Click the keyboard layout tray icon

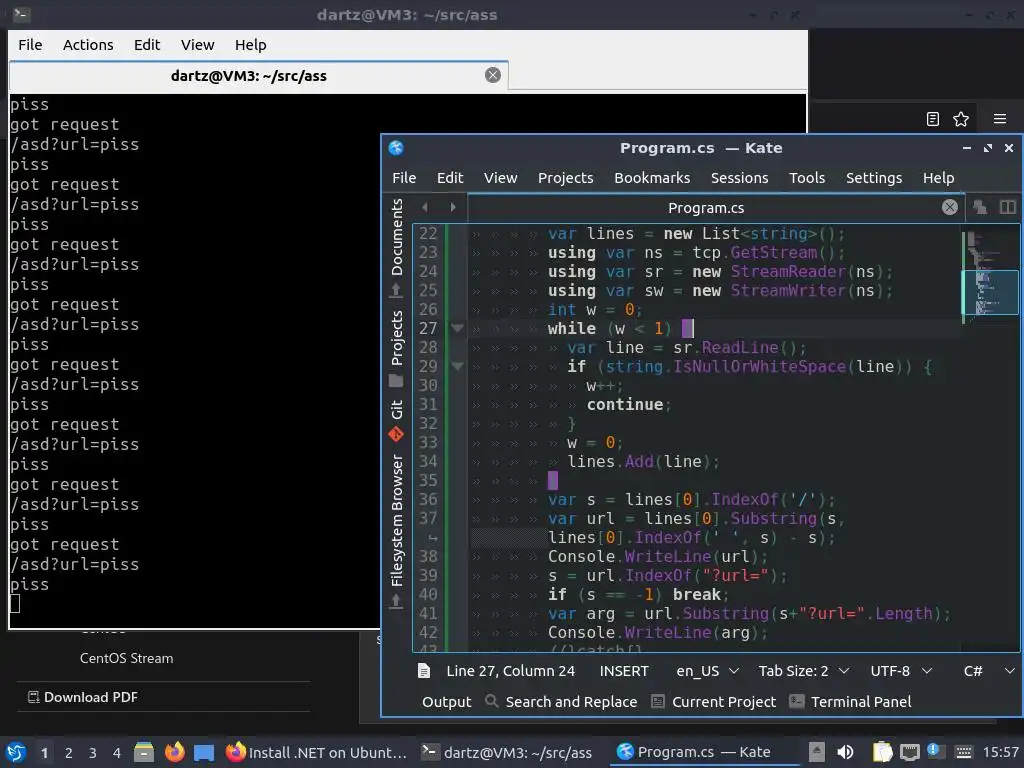[x=963, y=752]
